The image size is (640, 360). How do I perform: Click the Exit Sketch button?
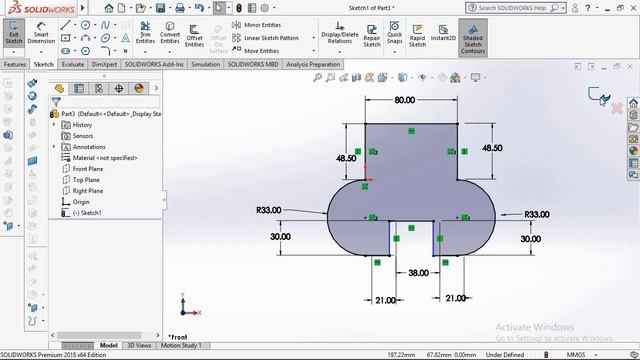pos(14,33)
